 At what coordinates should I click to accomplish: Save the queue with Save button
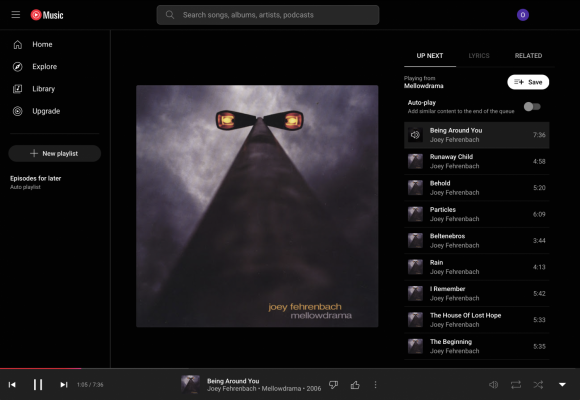click(528, 82)
